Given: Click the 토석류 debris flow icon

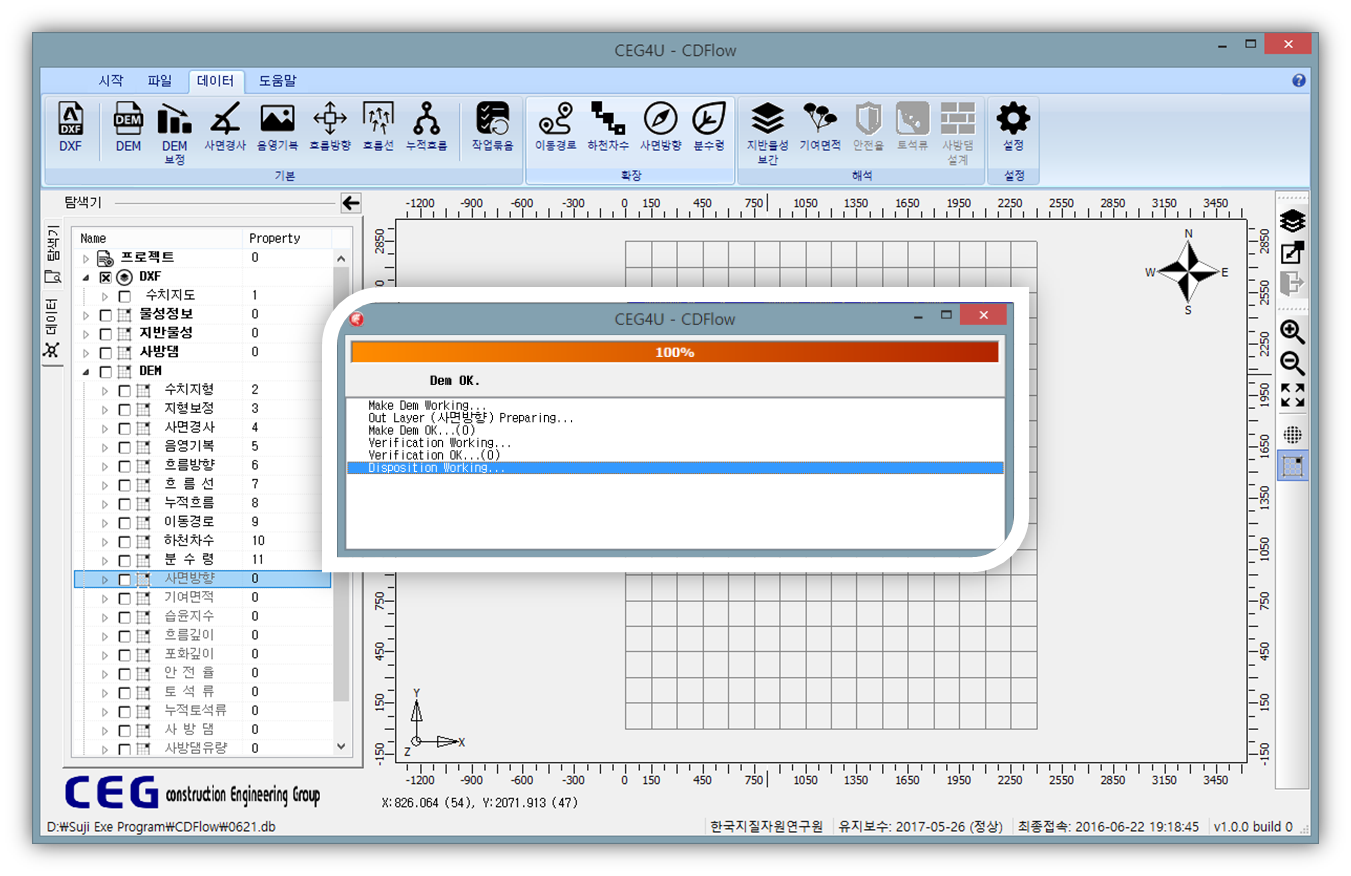Looking at the screenshot, I should click(x=912, y=127).
